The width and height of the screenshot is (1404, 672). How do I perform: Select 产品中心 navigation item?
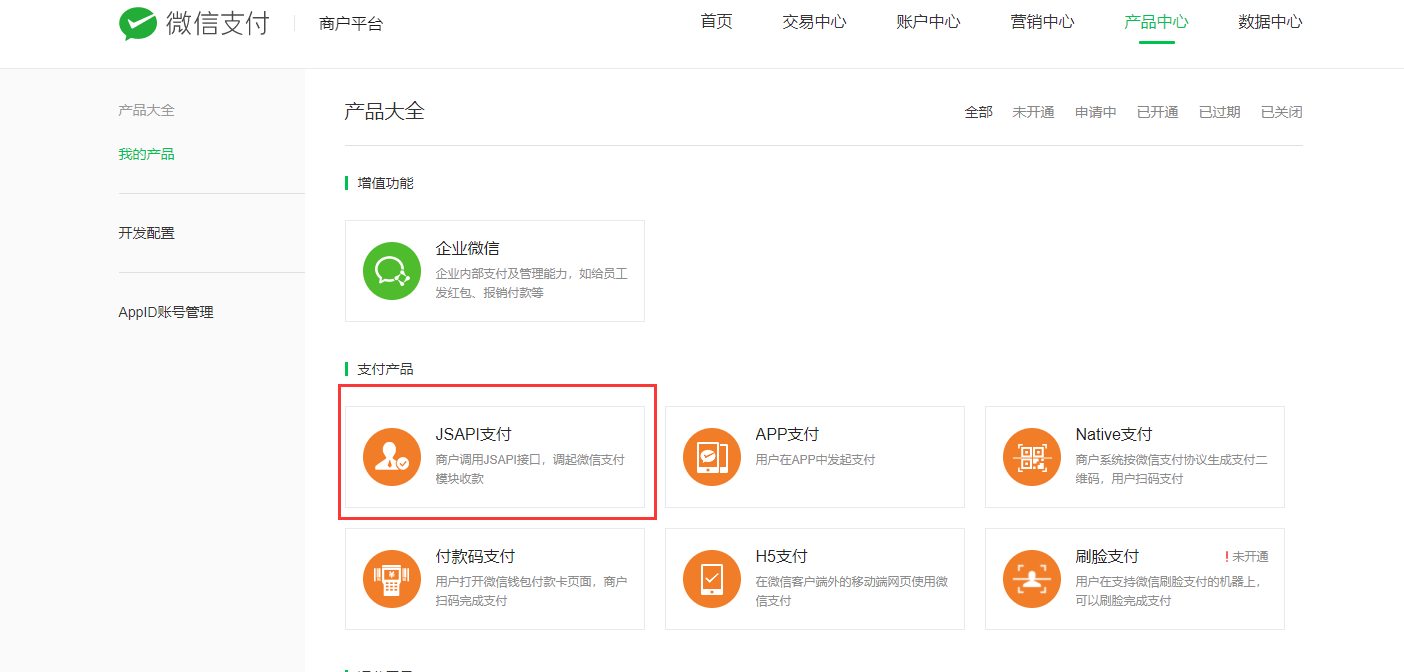click(1156, 22)
